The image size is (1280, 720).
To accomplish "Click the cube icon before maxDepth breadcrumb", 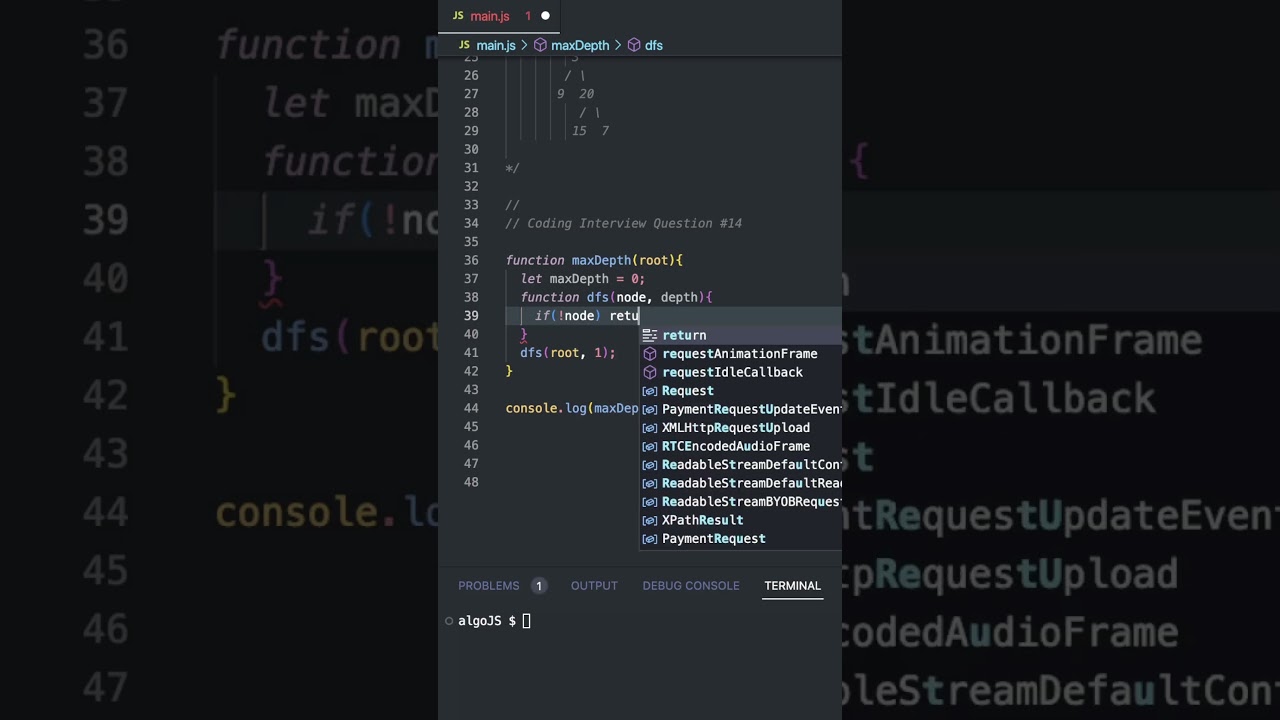I will (540, 45).
